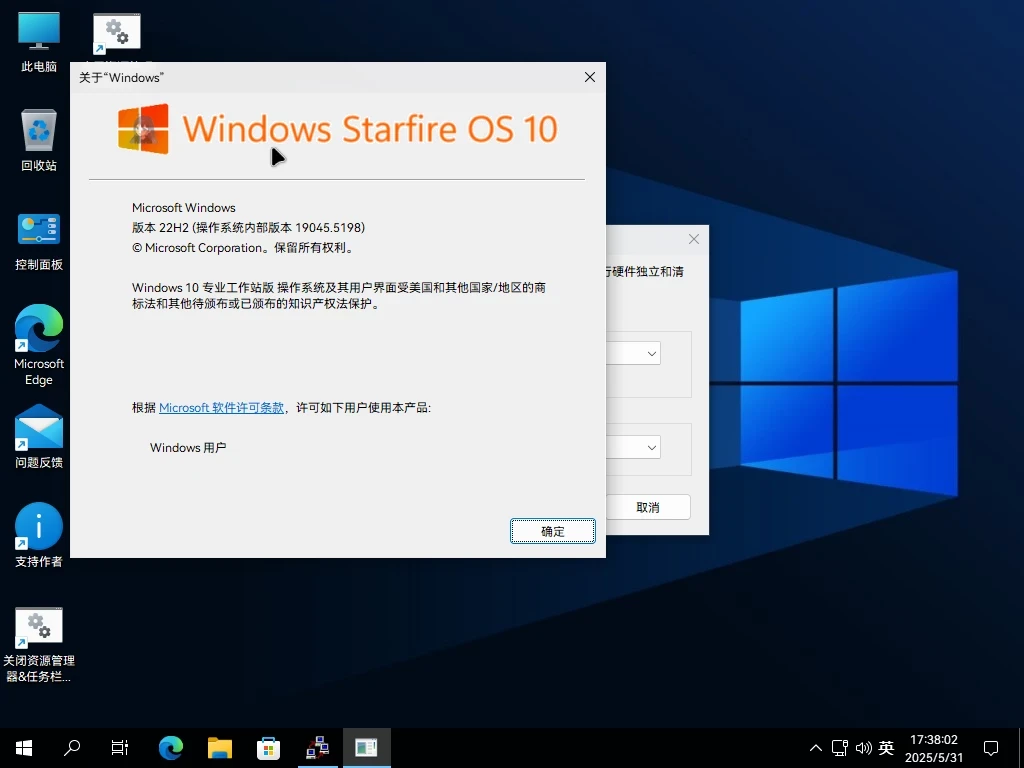Screen dimensions: 1024x768
Task: Open Microsoft Store from the taskbar
Action: pyautogui.click(x=268, y=747)
